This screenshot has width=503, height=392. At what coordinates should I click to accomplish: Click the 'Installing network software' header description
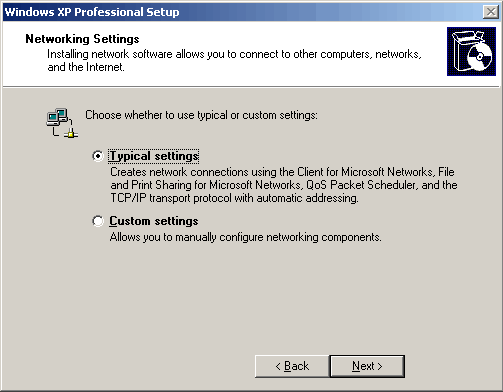pyautogui.click(x=234, y=60)
